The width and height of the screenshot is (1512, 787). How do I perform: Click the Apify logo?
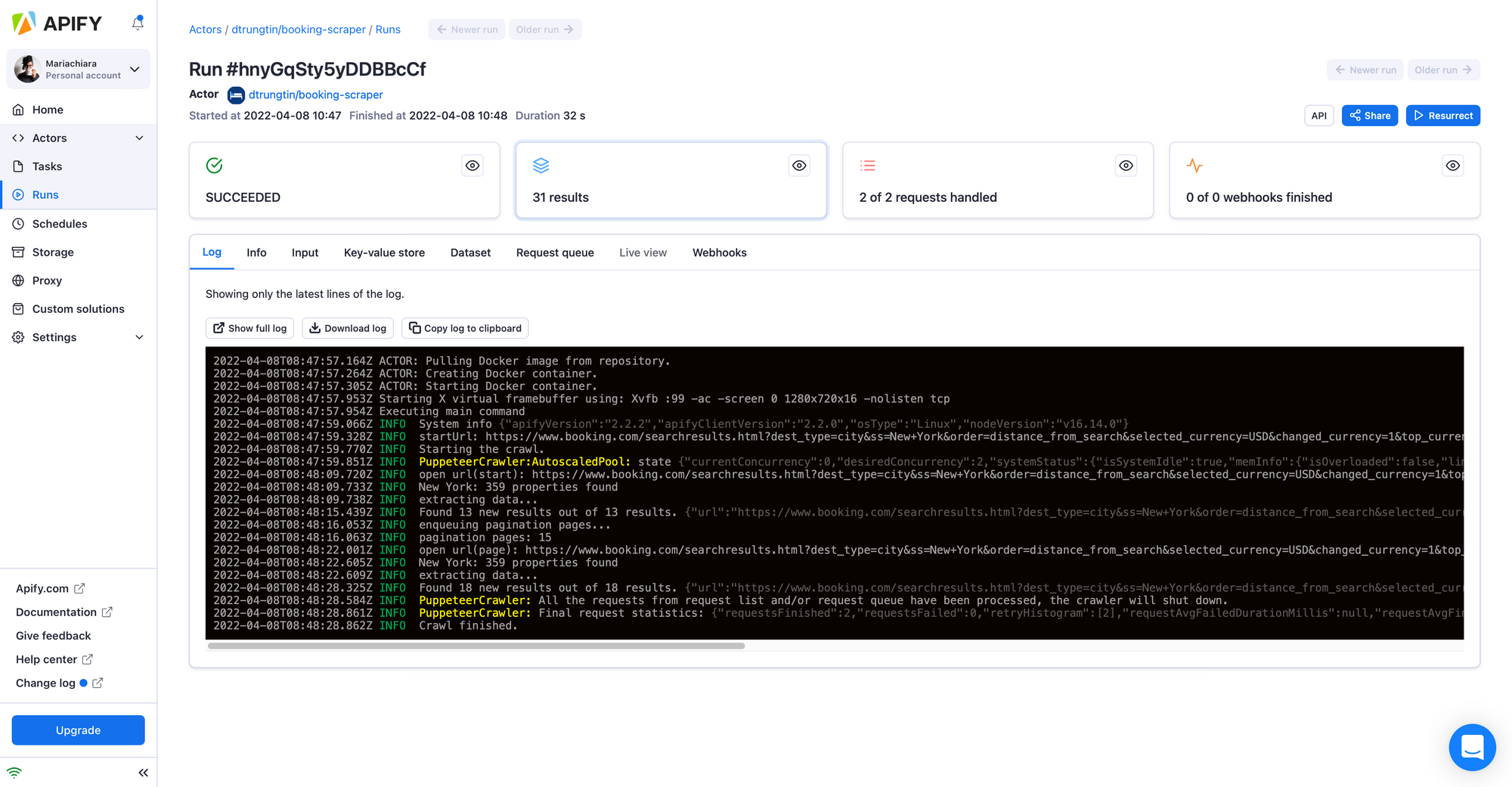pos(57,23)
